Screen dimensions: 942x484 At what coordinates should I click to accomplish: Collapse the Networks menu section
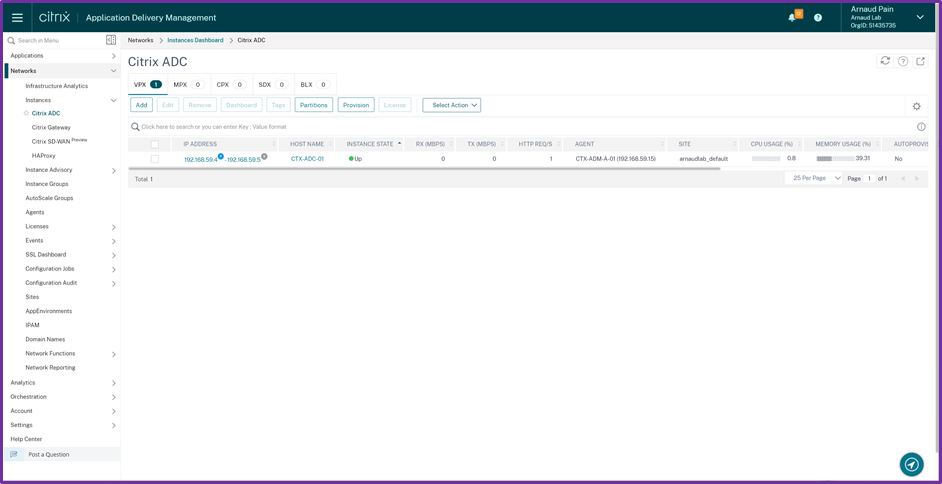pos(114,71)
